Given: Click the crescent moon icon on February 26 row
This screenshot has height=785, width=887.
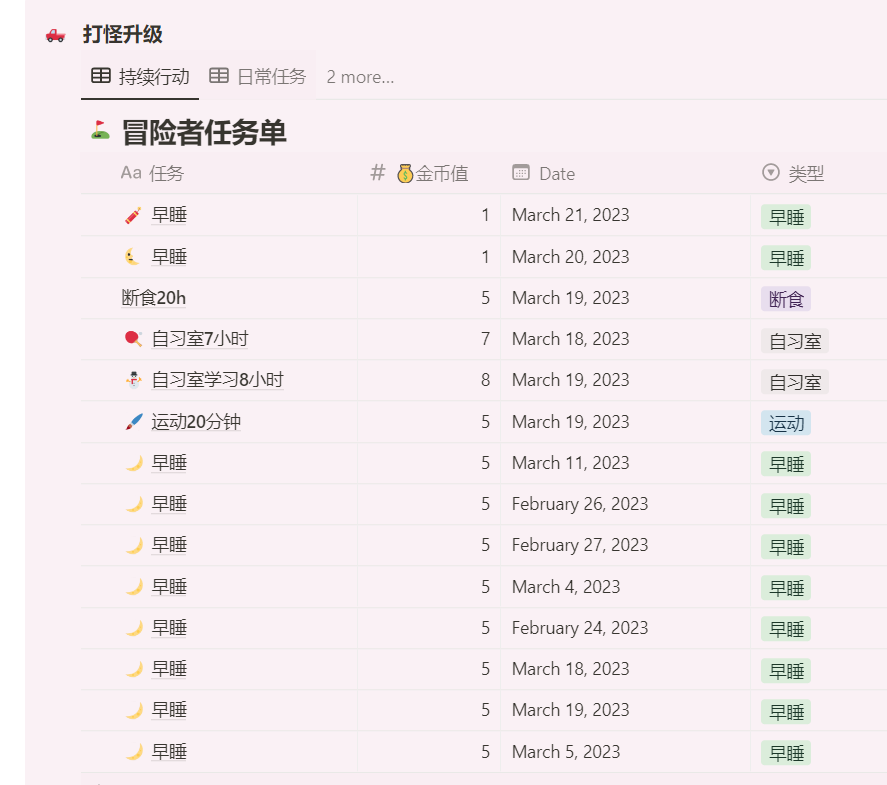Looking at the screenshot, I should click(x=133, y=504).
